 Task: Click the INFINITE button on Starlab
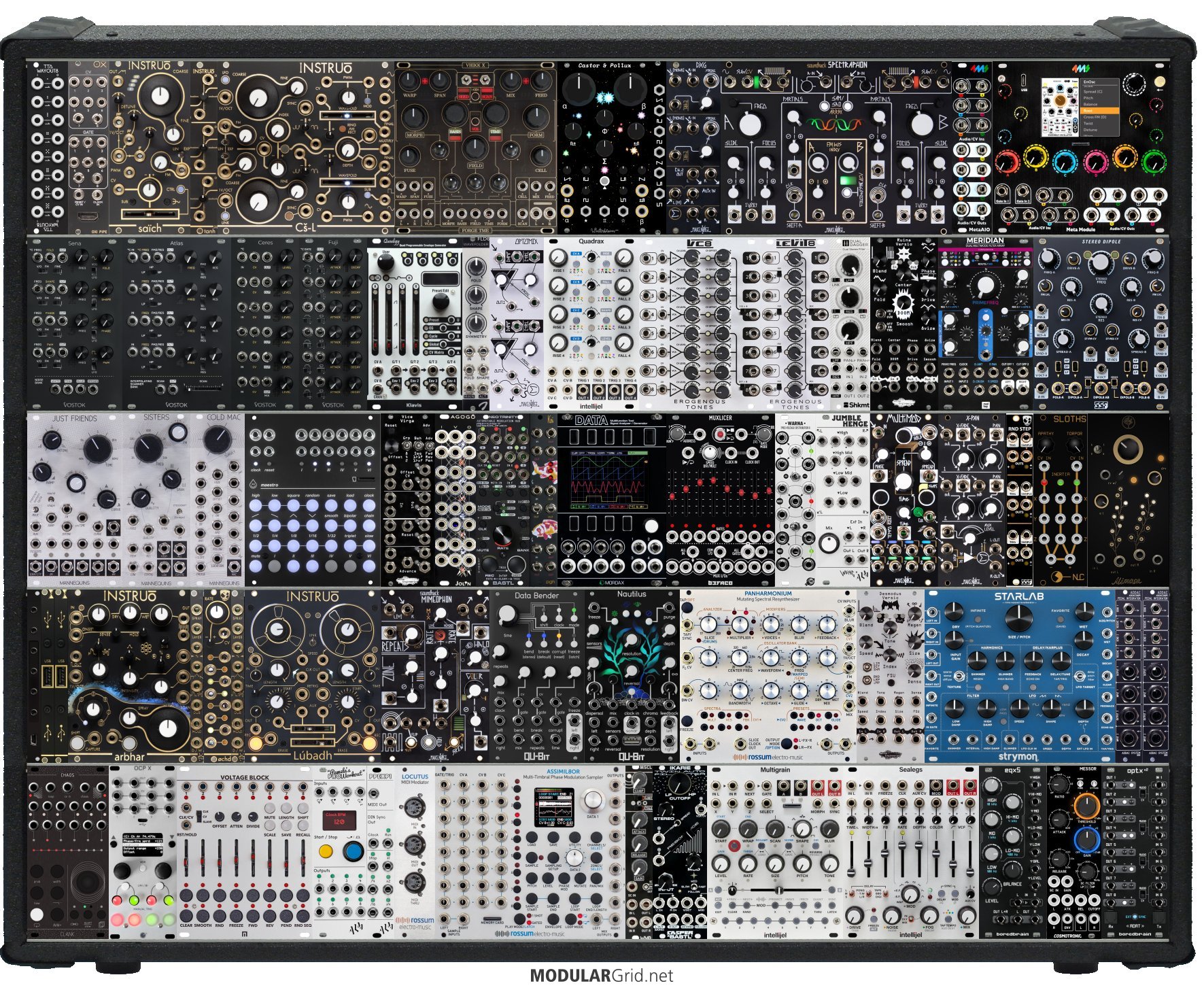point(978,620)
